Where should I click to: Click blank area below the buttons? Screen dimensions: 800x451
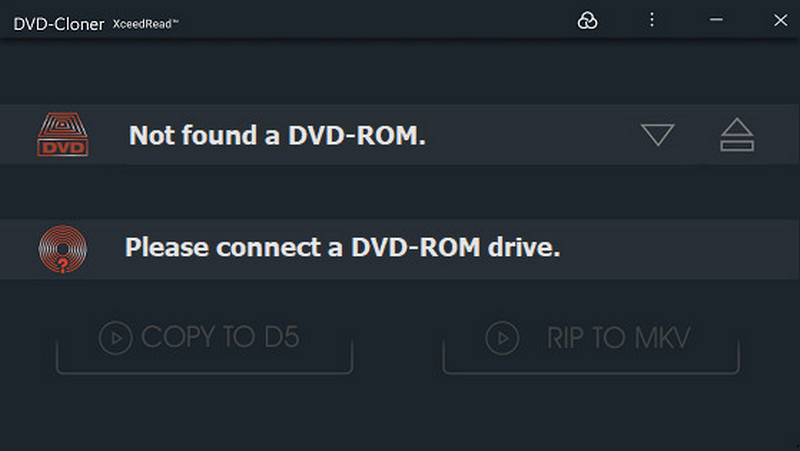click(400, 415)
